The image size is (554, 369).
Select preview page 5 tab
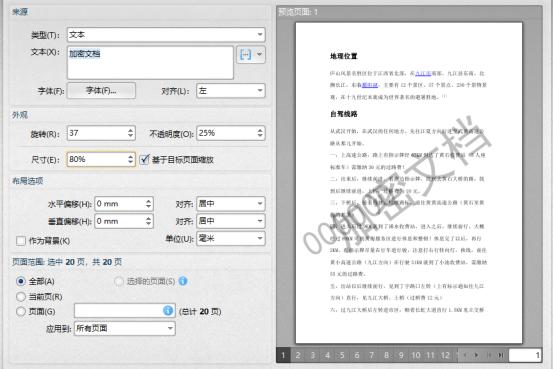pyautogui.click(x=342, y=355)
